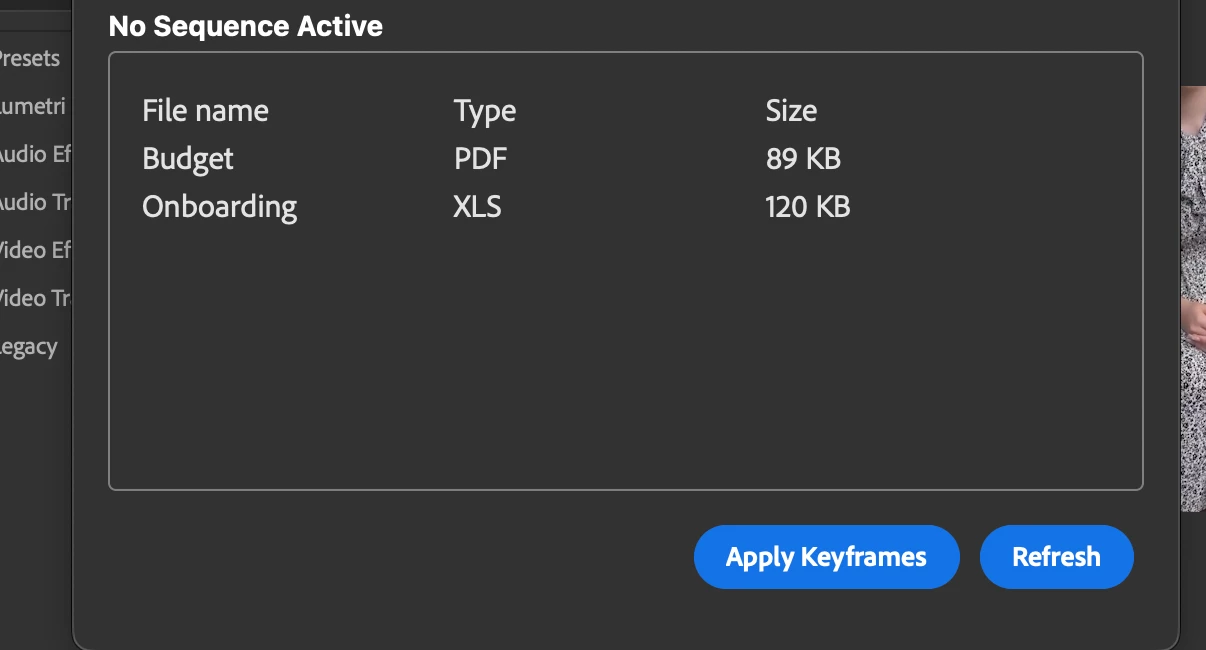Viewport: 1206px width, 650px height.
Task: Click the Refresh button
Action: [x=1056, y=557]
